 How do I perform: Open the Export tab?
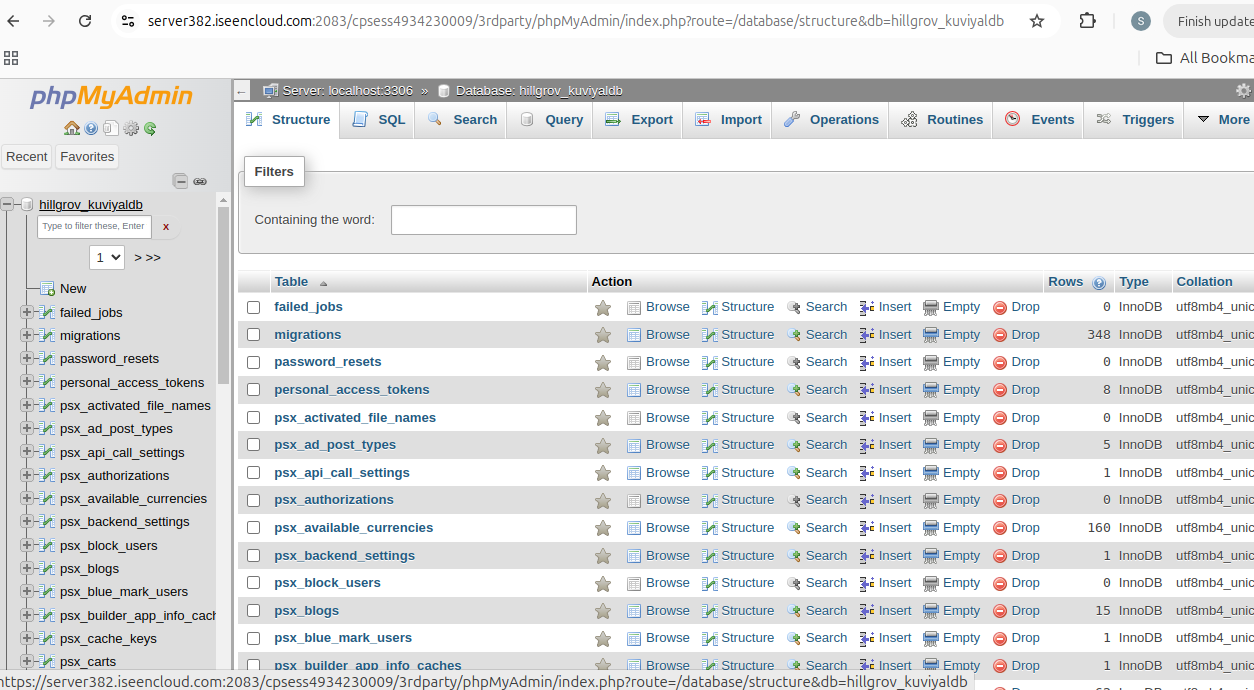[x=639, y=119]
